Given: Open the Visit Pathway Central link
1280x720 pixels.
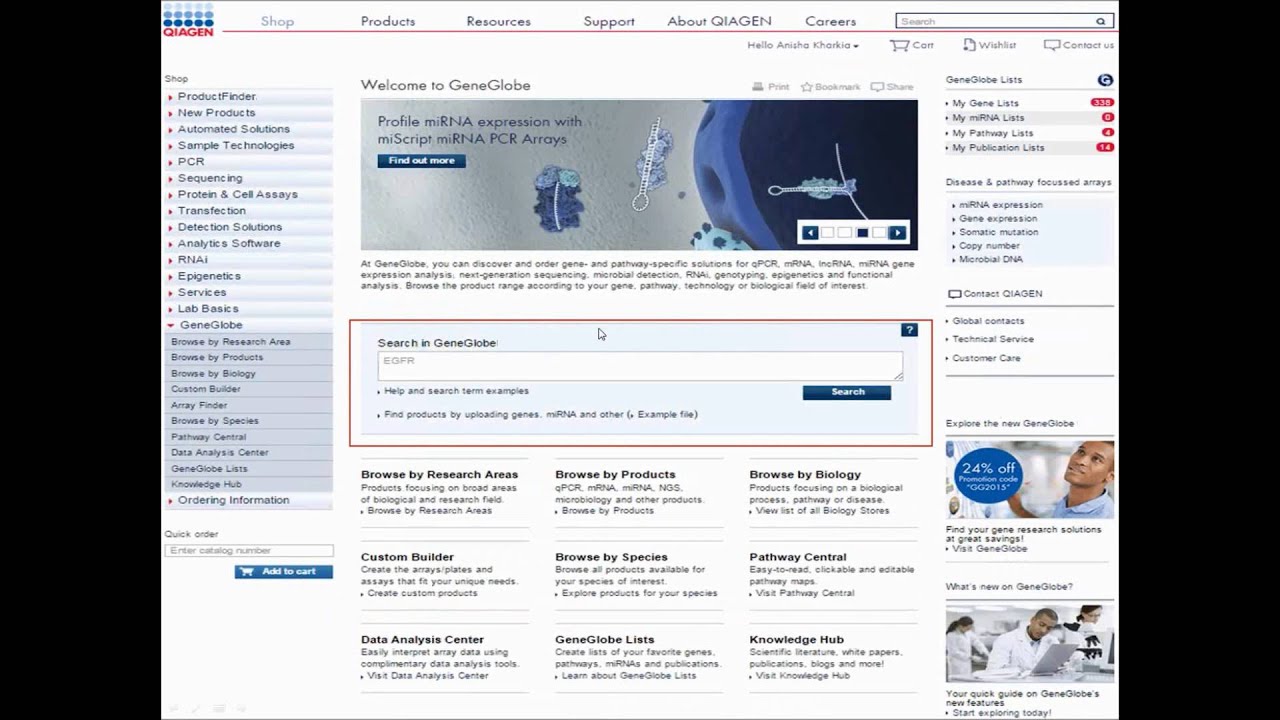Looking at the screenshot, I should point(804,593).
